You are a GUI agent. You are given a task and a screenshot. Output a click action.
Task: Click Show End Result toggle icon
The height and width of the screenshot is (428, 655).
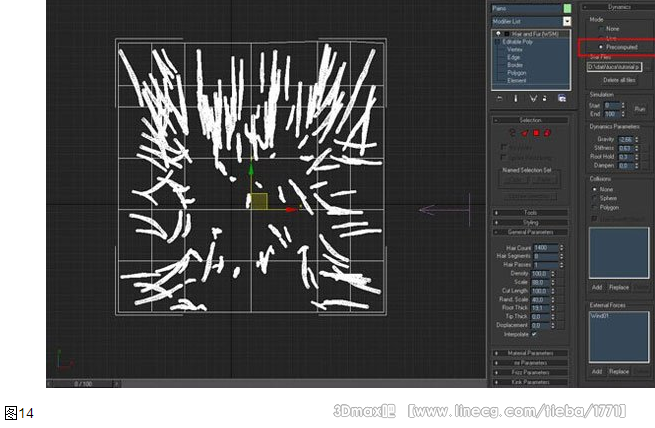pos(516,98)
